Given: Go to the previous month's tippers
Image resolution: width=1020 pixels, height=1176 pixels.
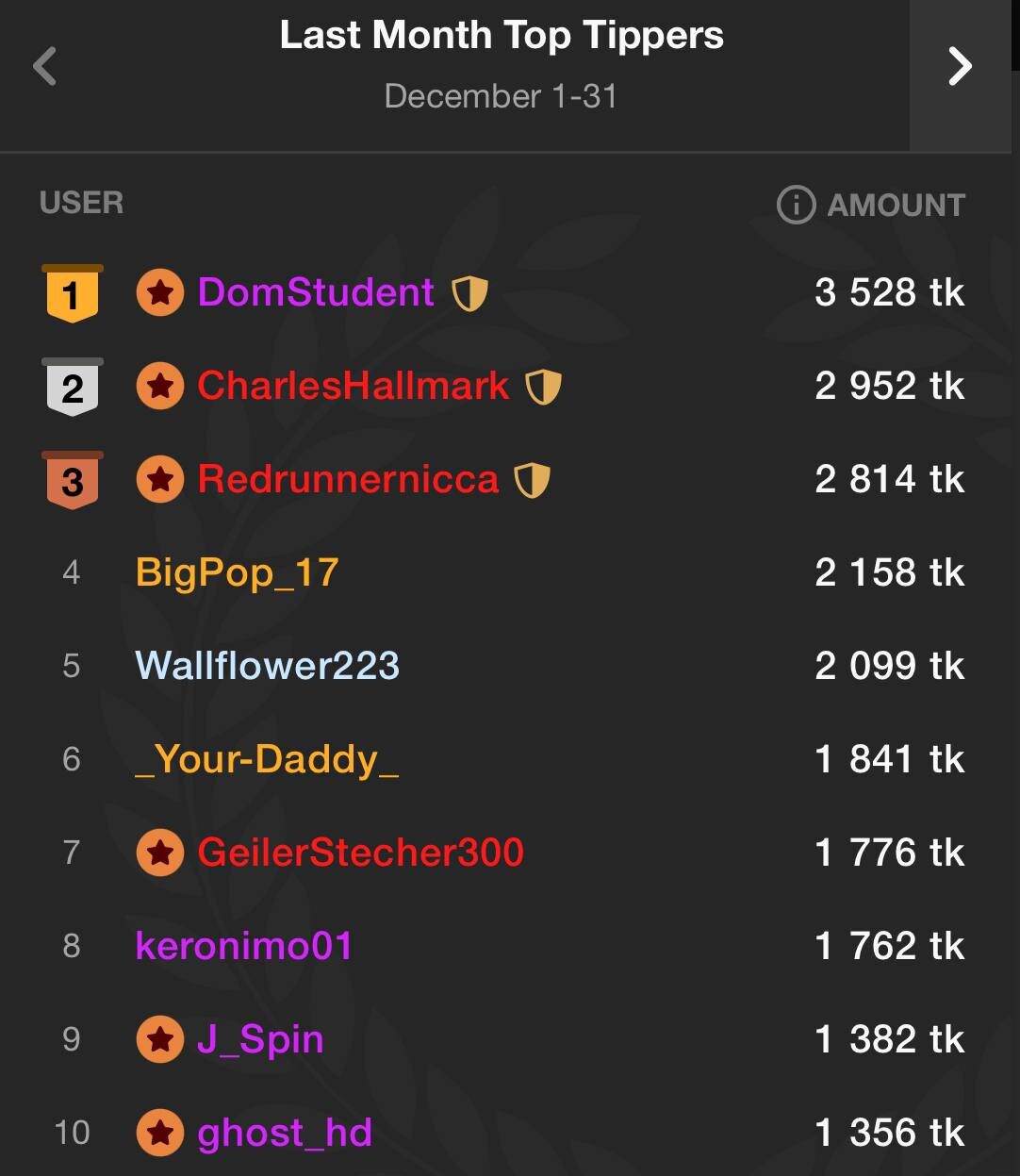Looking at the screenshot, I should 45,67.
